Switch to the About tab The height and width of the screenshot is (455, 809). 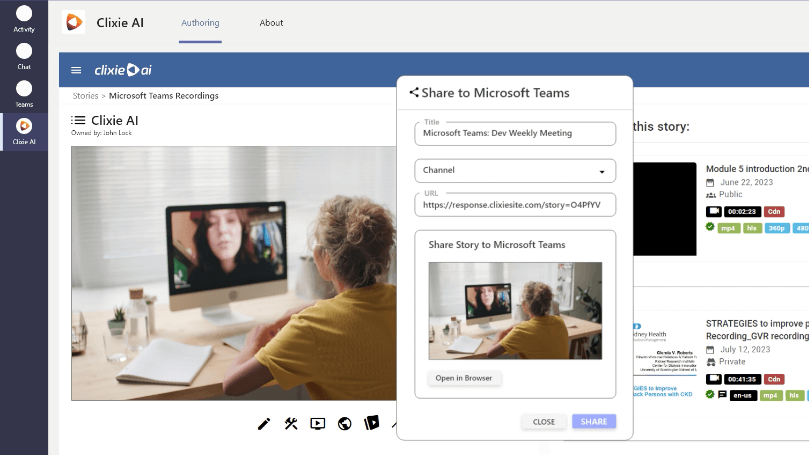tap(271, 23)
